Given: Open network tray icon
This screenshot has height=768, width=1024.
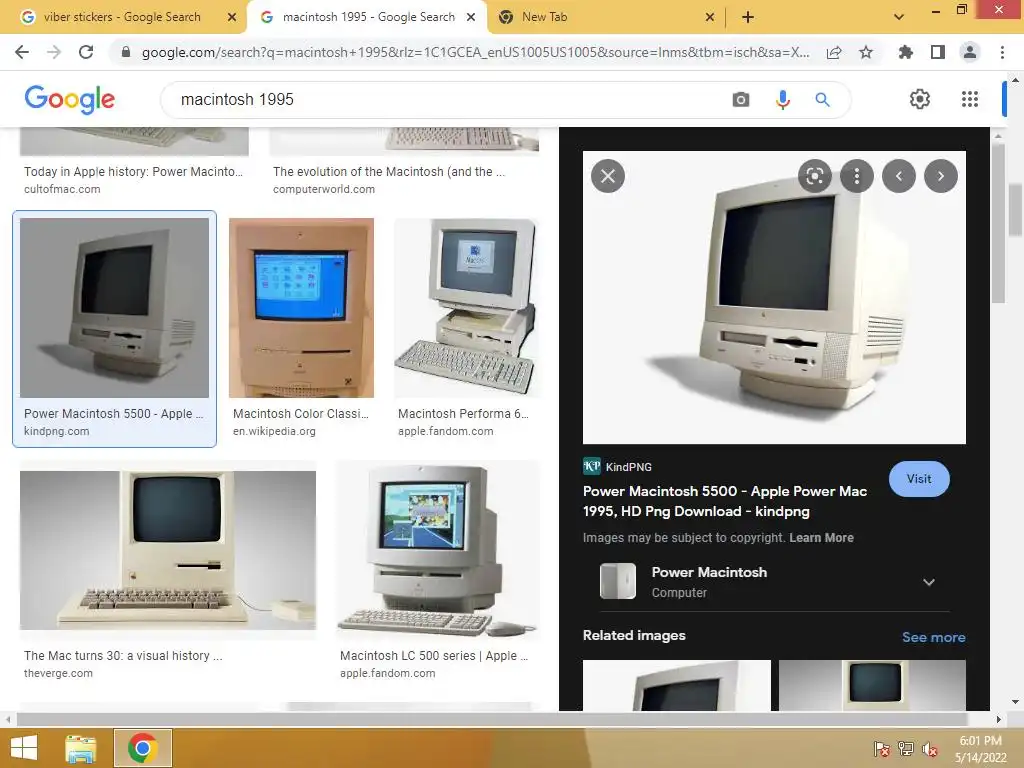Looking at the screenshot, I should point(906,748).
